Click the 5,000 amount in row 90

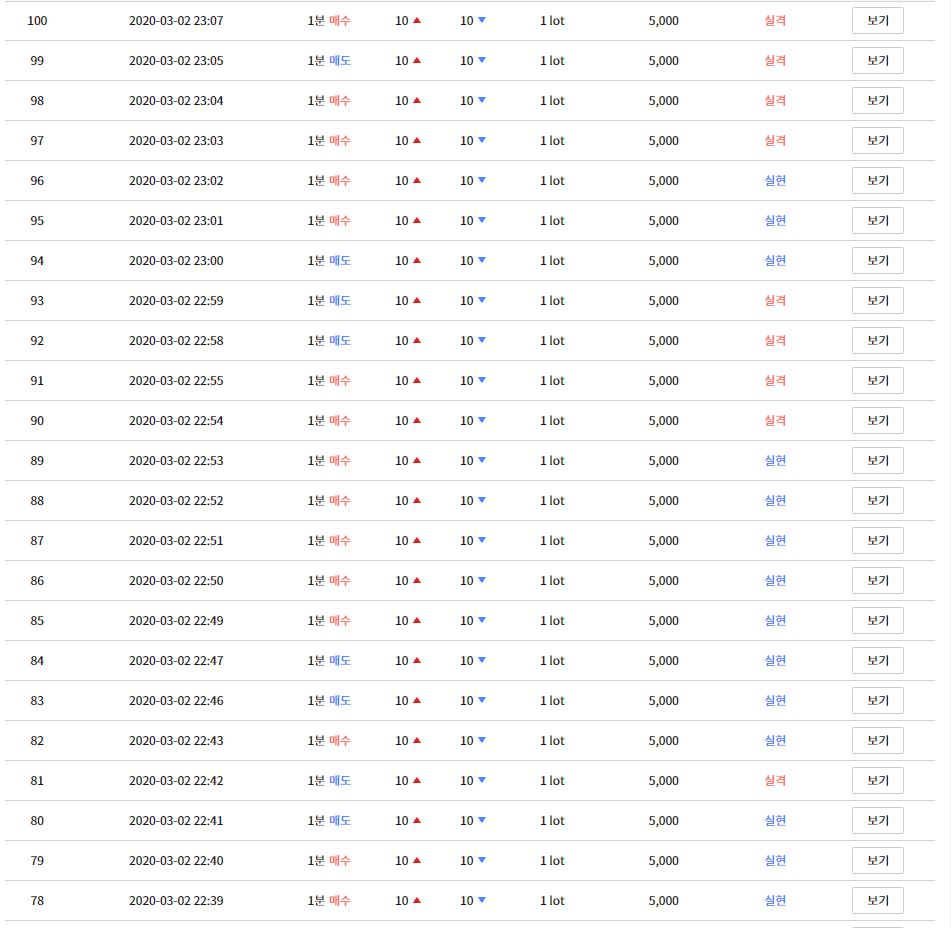click(x=664, y=421)
